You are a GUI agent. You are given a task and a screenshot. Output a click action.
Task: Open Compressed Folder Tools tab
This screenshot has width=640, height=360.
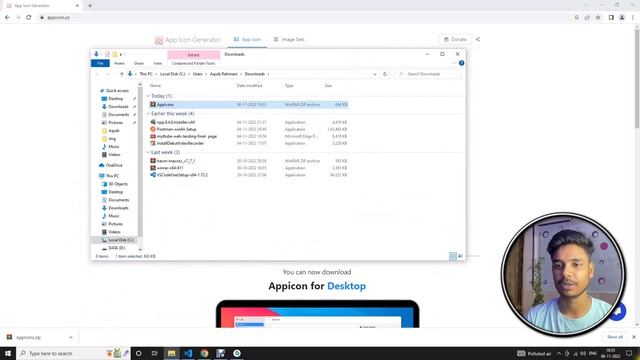pos(193,63)
